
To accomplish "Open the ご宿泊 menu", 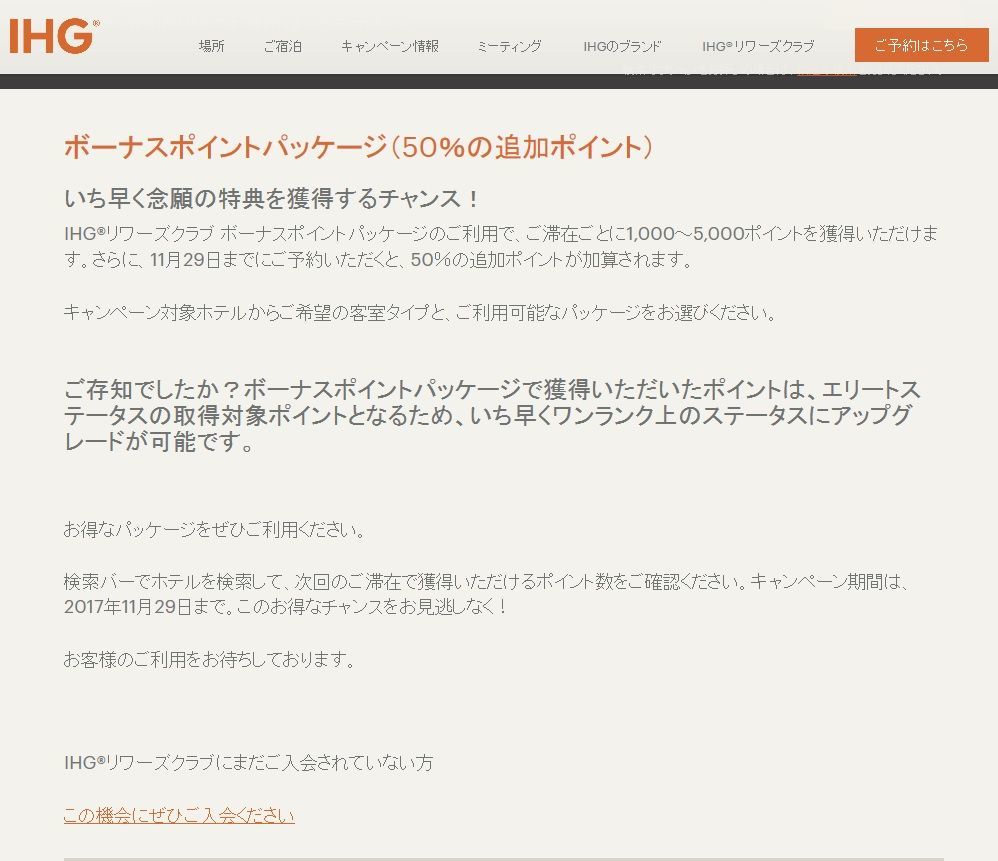I will pos(283,46).
